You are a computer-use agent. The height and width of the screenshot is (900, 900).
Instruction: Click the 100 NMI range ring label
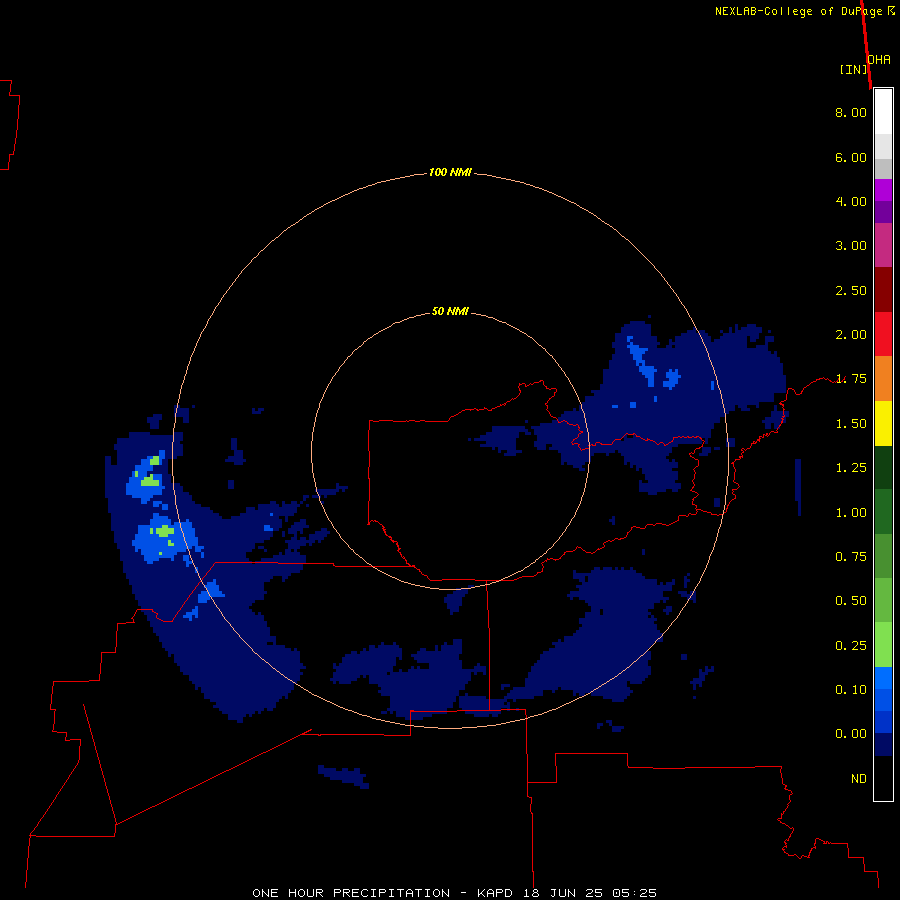pos(450,172)
